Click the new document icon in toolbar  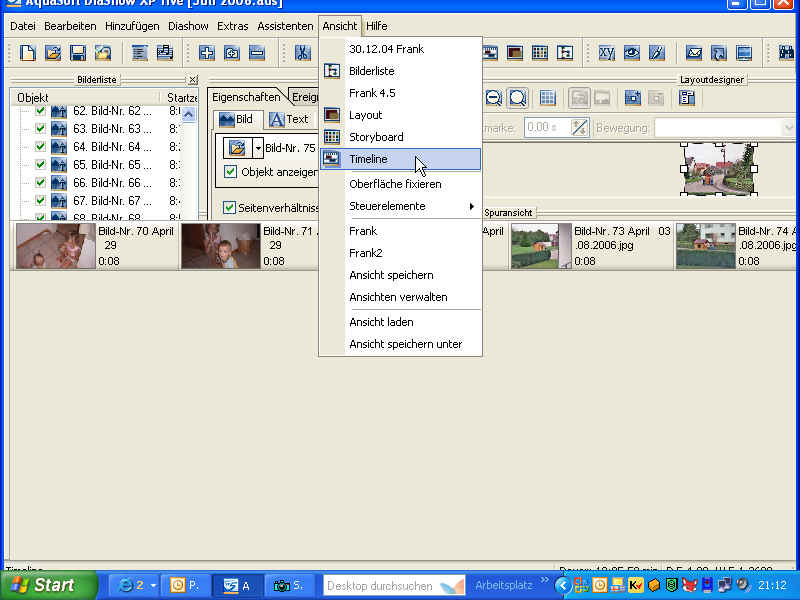(x=28, y=53)
